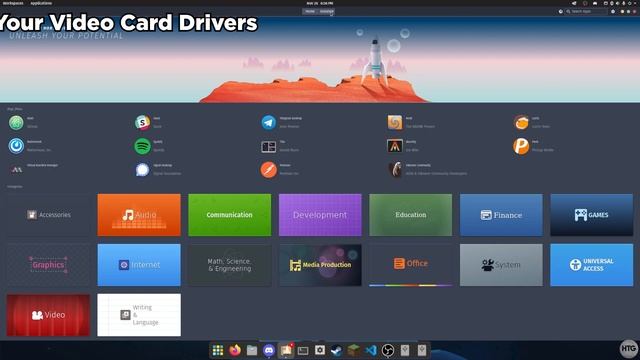Browse the Finance category
The height and width of the screenshot is (360, 640).
(501, 215)
